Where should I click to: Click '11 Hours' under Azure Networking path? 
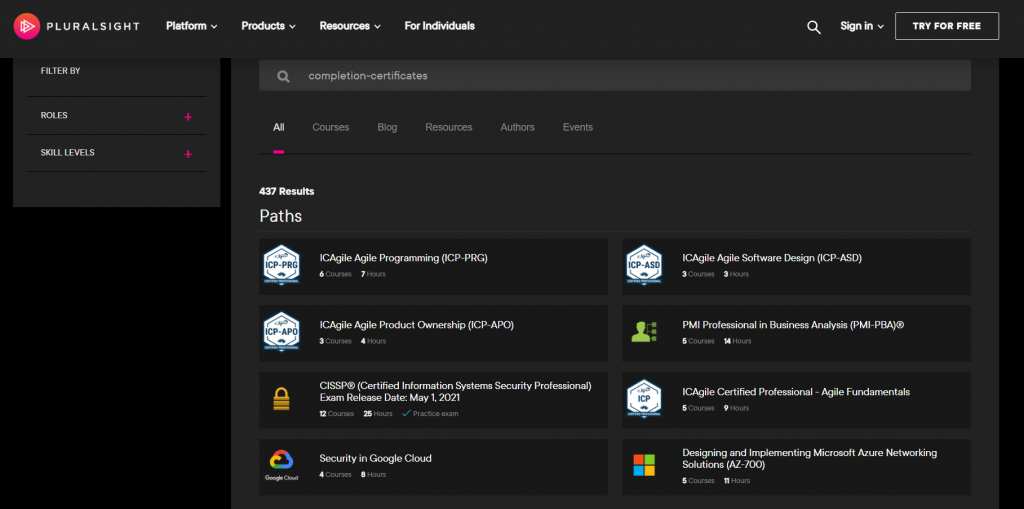pos(737,481)
